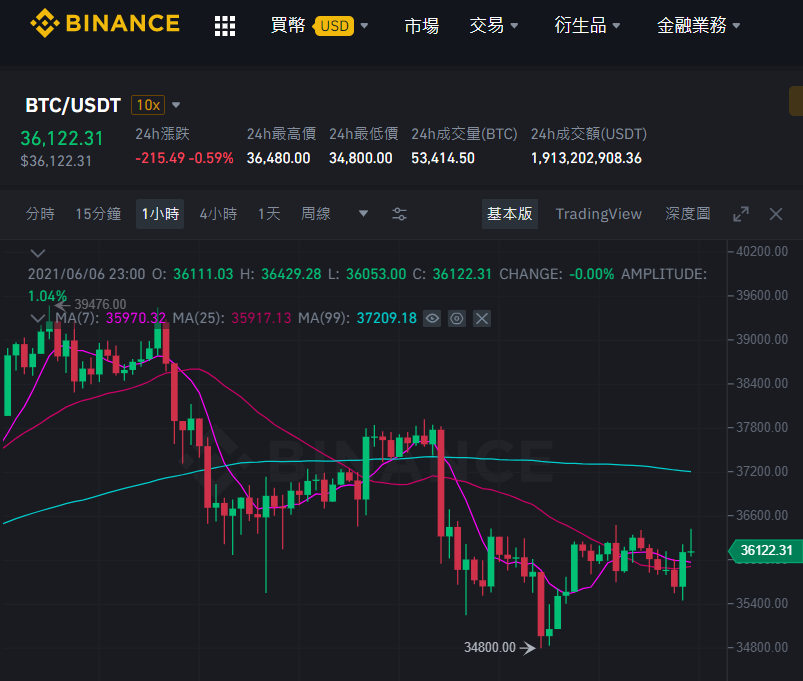Open the apps grid menu icon
803x681 pixels.
click(225, 26)
